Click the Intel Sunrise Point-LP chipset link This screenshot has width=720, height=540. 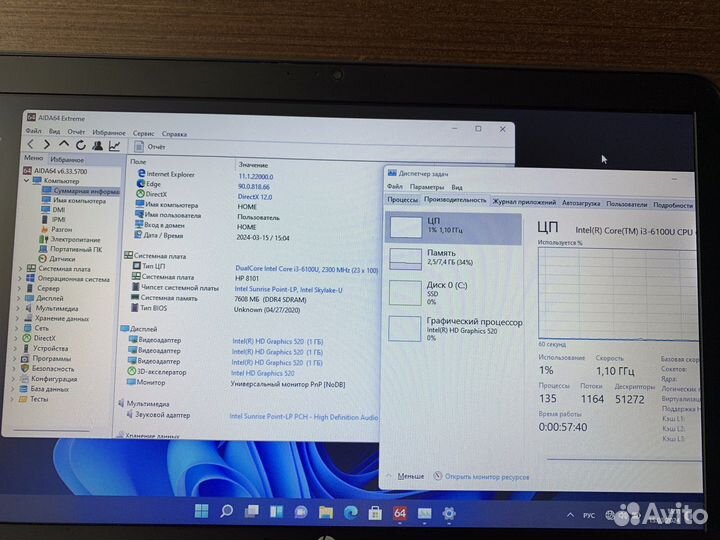pyautogui.click(x=288, y=289)
